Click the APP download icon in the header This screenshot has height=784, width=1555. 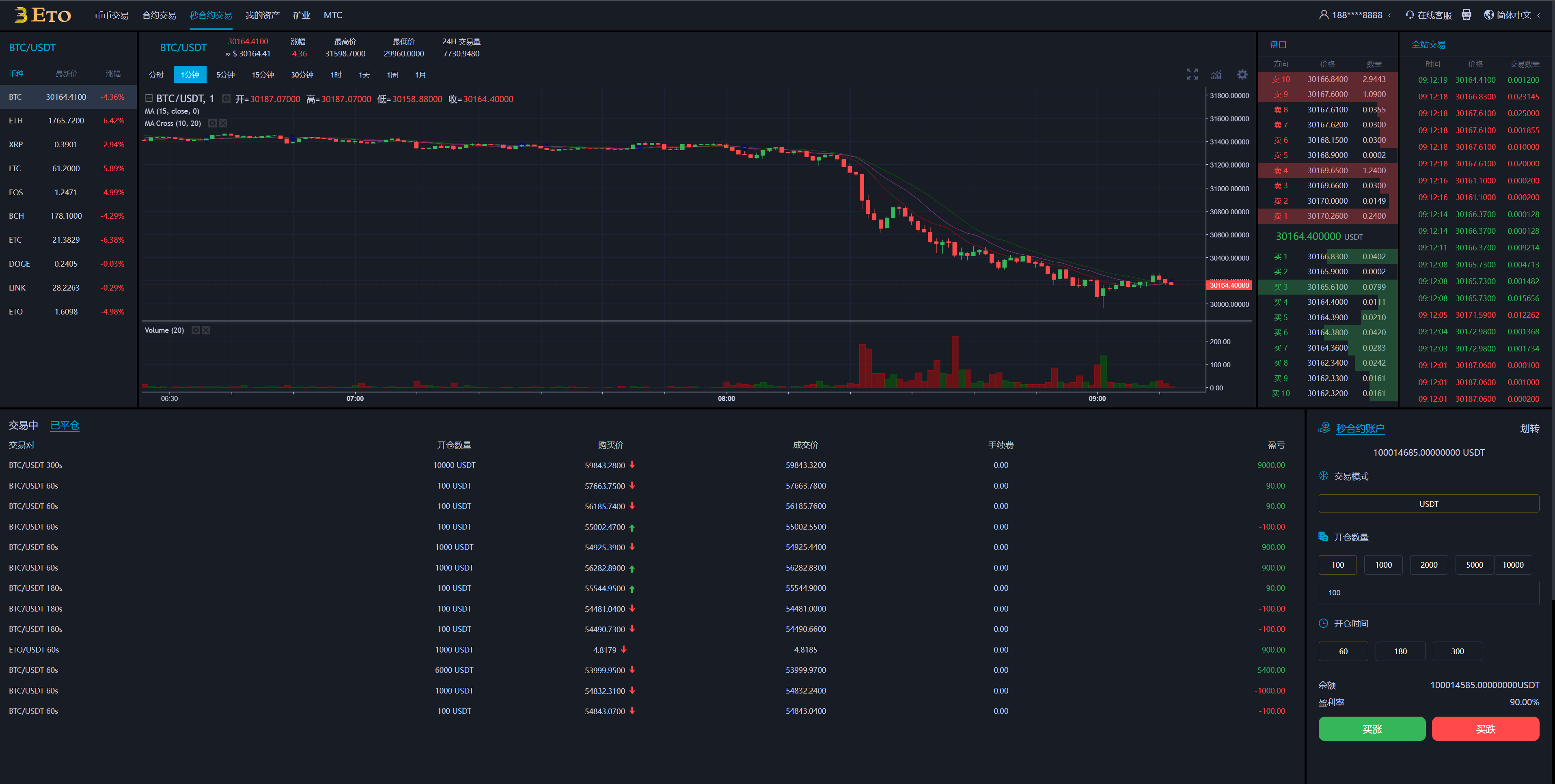[1466, 15]
